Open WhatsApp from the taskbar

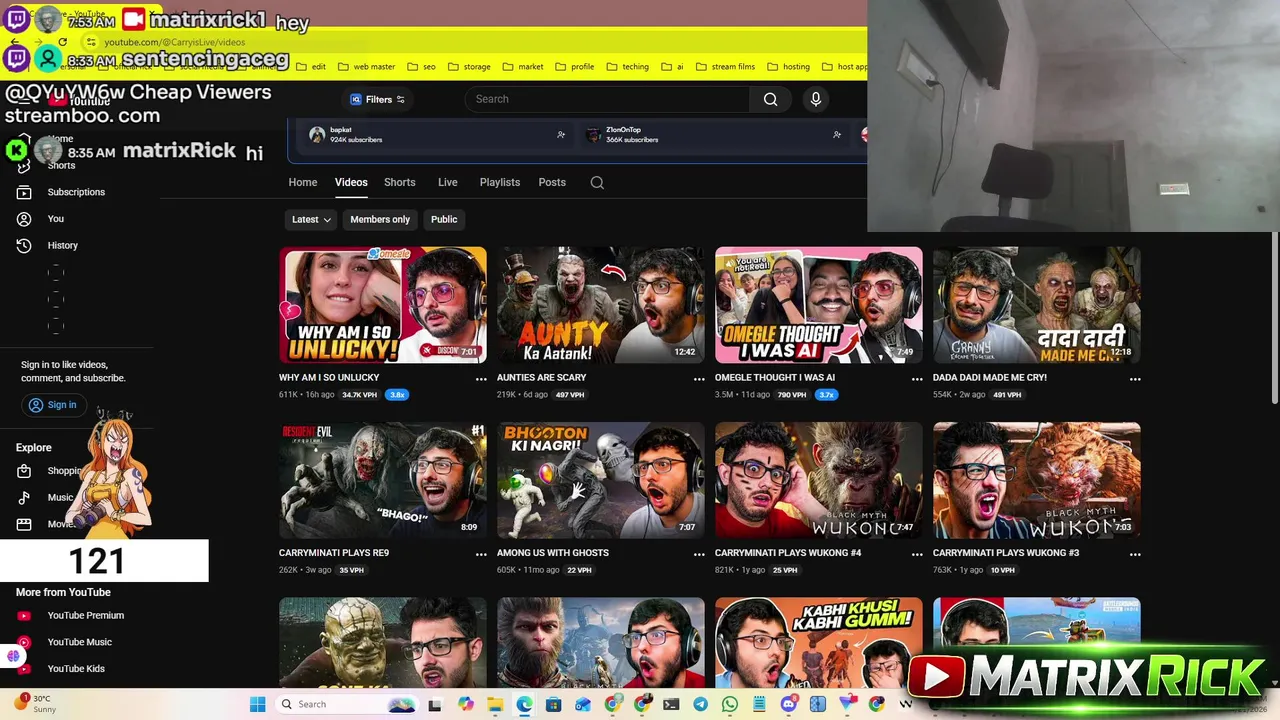tap(730, 704)
